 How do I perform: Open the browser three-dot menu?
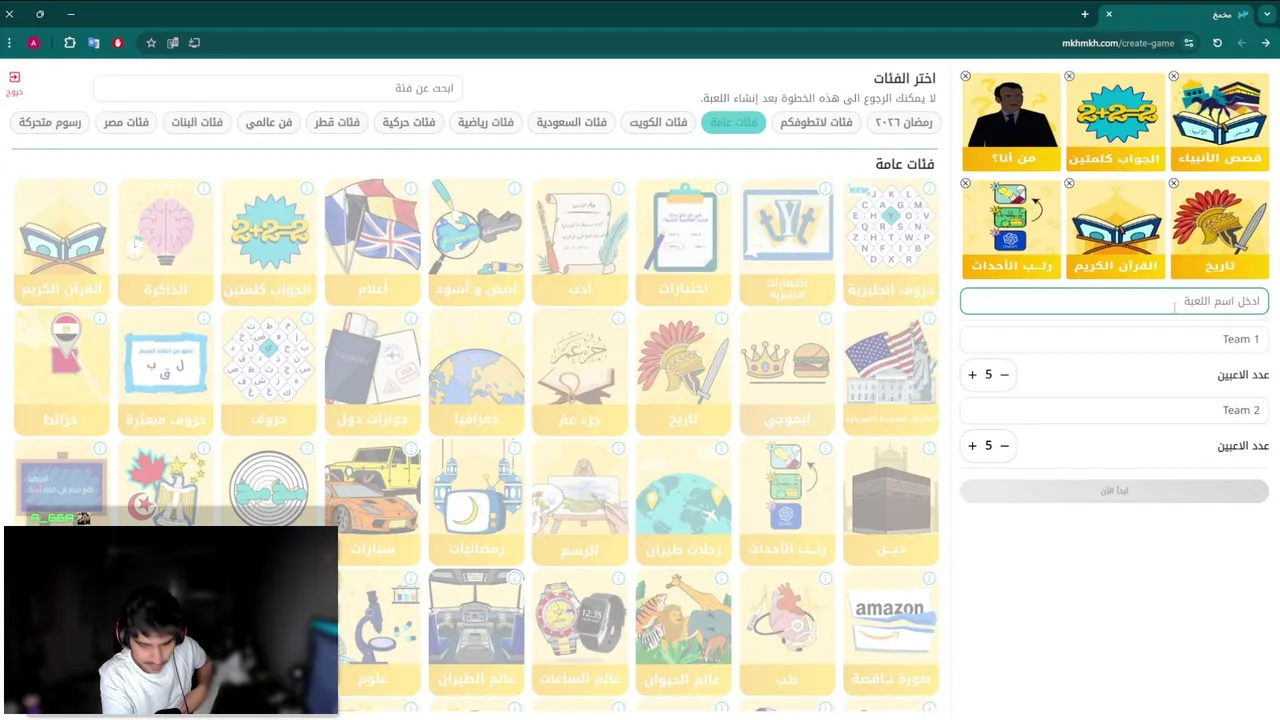(9, 43)
